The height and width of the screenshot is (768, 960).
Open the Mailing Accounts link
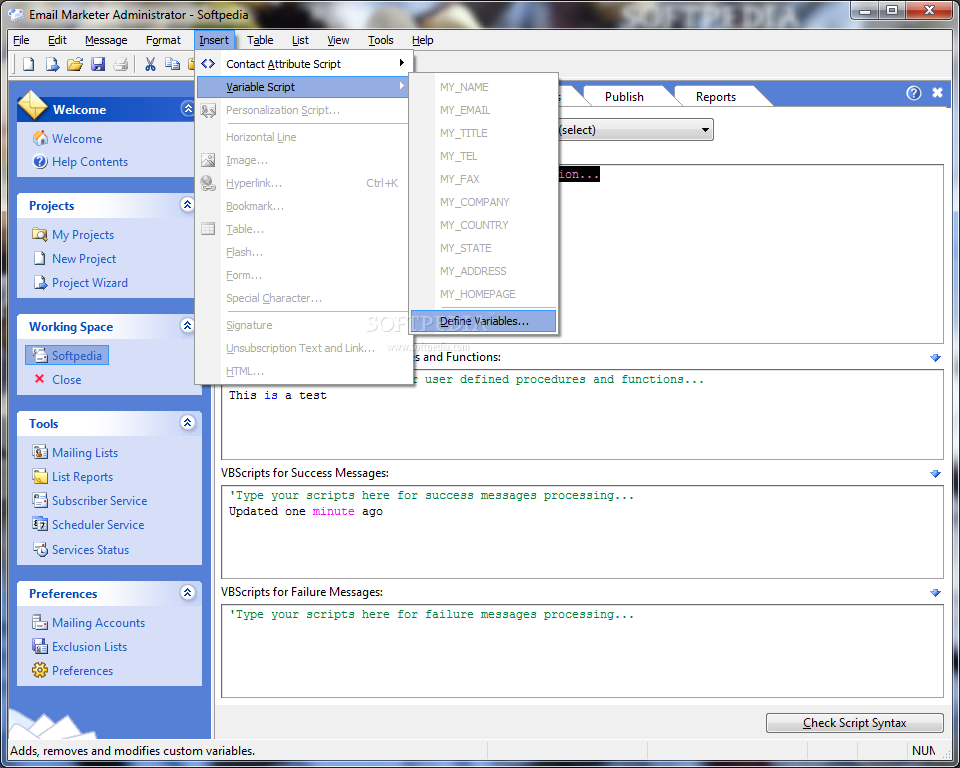[99, 622]
